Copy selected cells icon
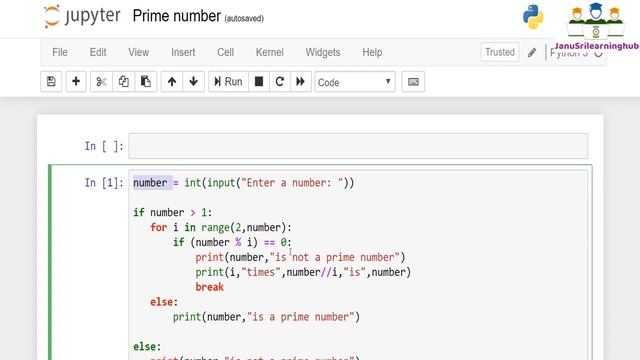 click(x=124, y=82)
